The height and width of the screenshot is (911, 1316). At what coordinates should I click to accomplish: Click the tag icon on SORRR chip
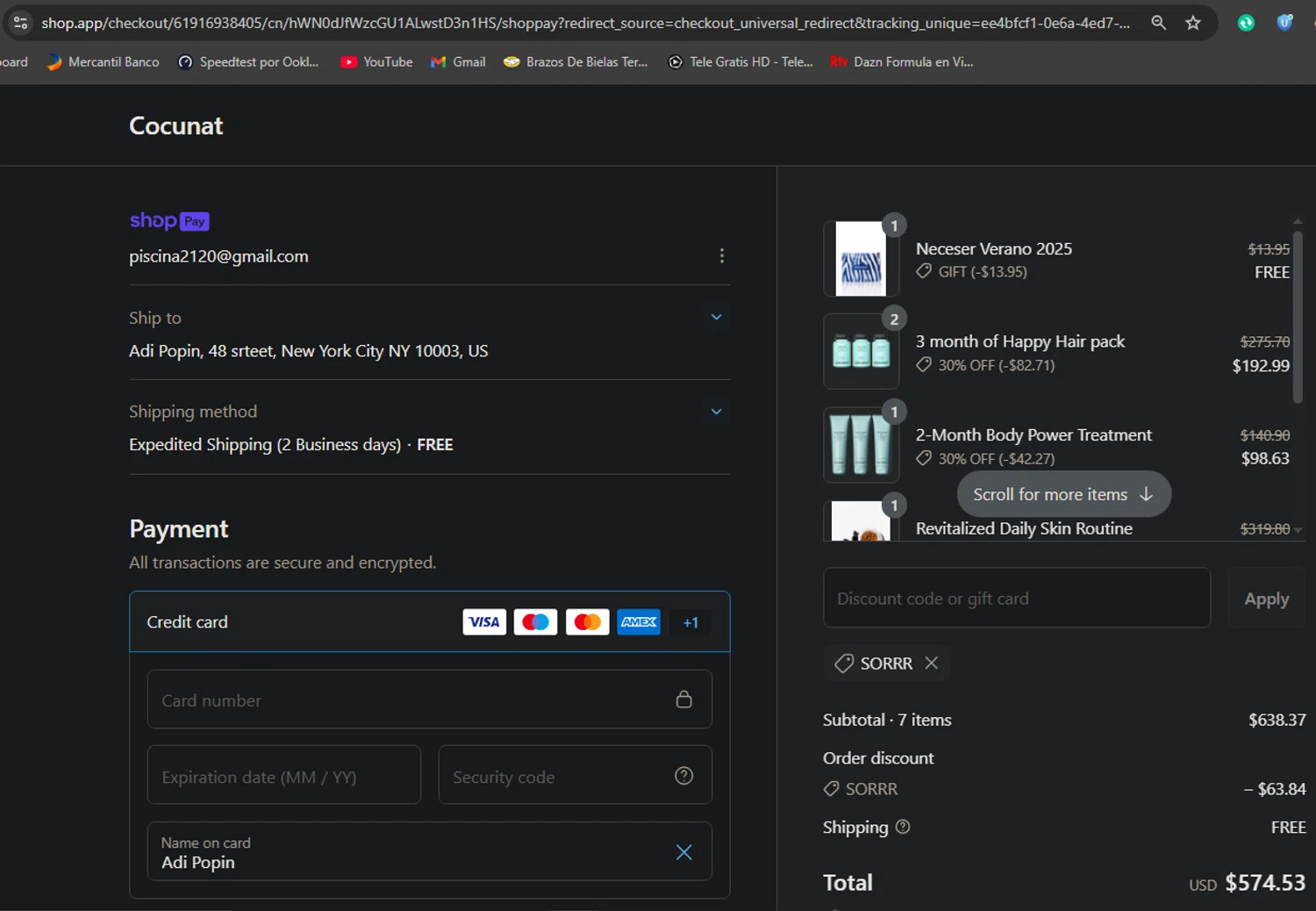coord(844,664)
